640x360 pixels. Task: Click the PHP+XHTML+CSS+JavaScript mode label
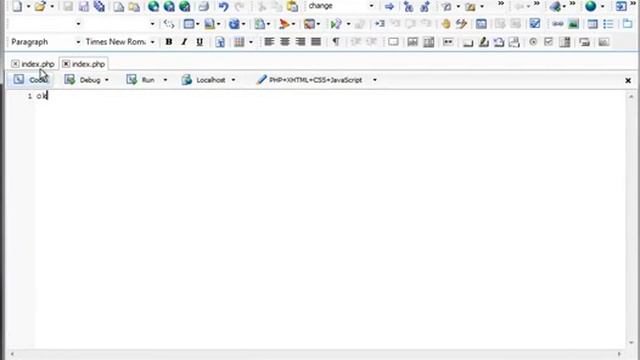[316, 80]
